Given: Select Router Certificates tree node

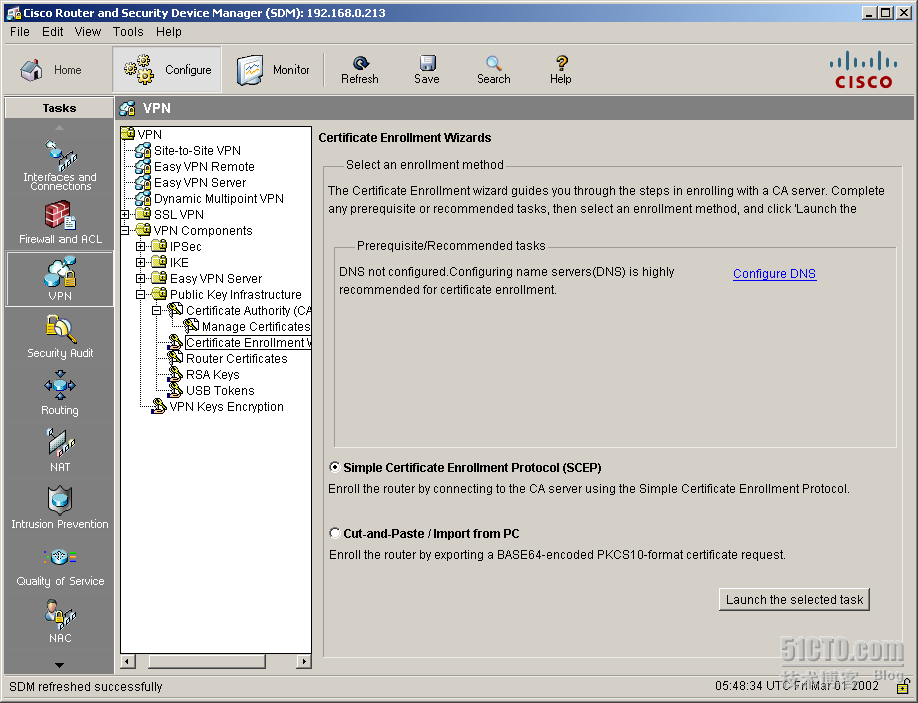Looking at the screenshot, I should tap(237, 359).
